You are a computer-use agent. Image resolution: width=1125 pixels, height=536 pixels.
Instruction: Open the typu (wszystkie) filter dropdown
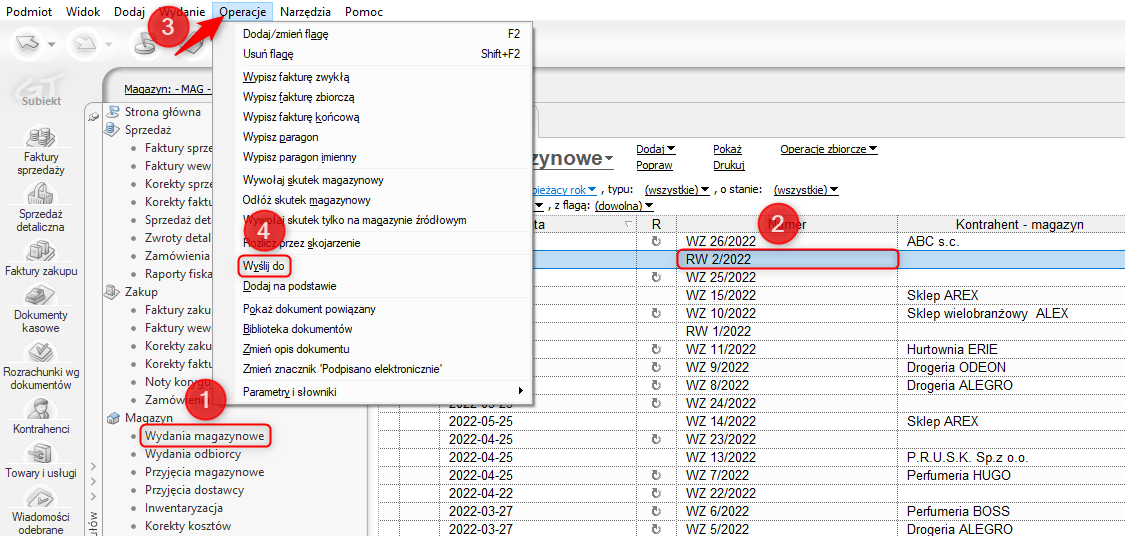coord(677,189)
